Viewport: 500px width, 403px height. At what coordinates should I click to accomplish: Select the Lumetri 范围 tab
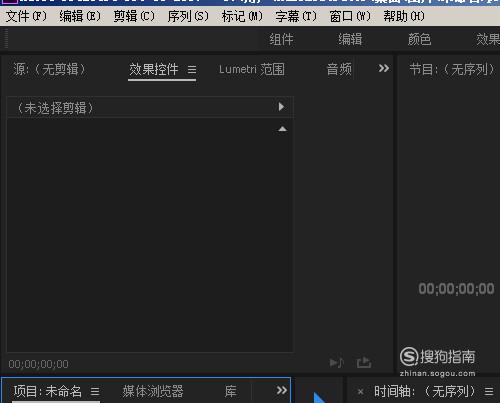tap(252, 69)
